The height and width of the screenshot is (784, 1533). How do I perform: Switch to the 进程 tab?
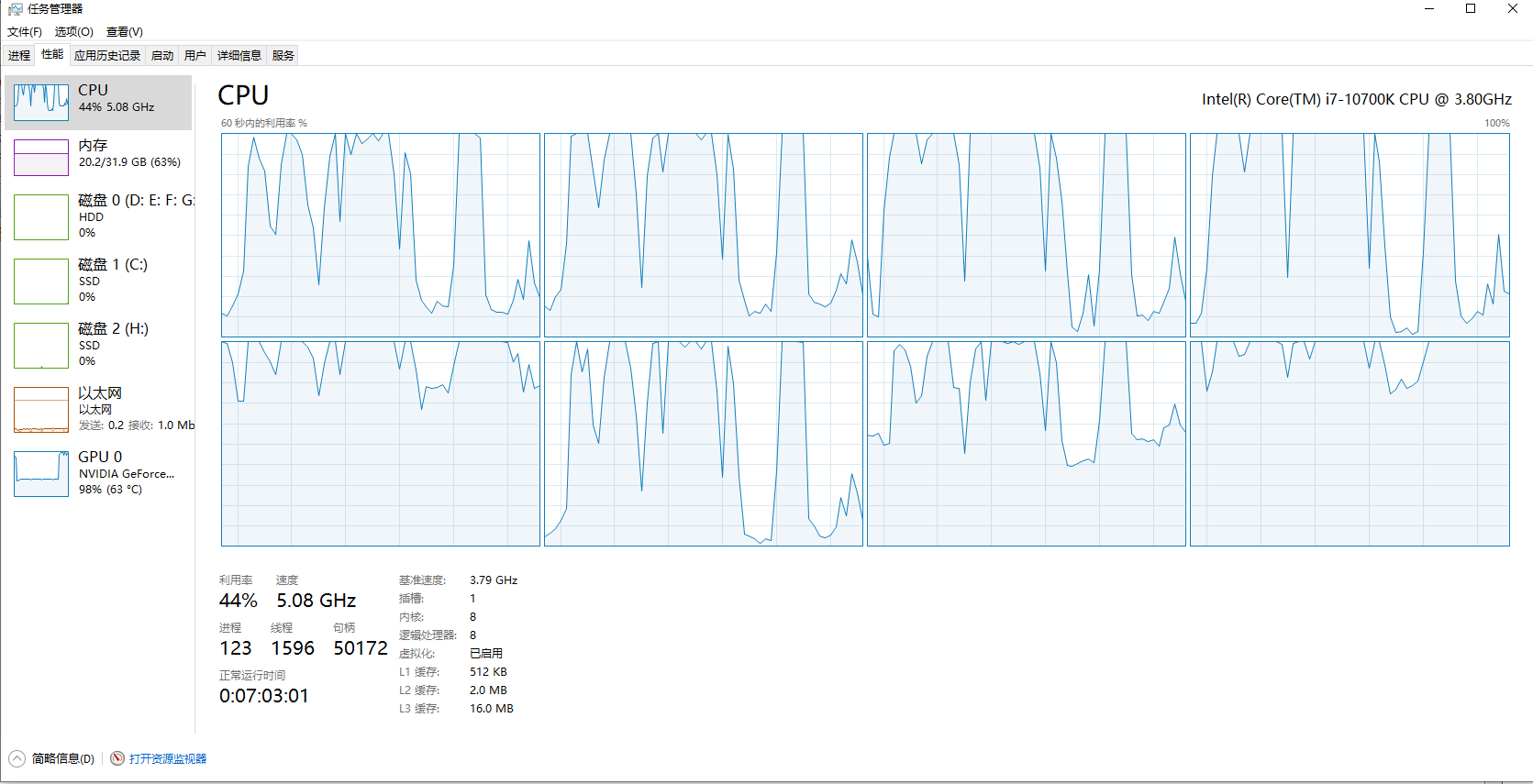click(x=19, y=56)
